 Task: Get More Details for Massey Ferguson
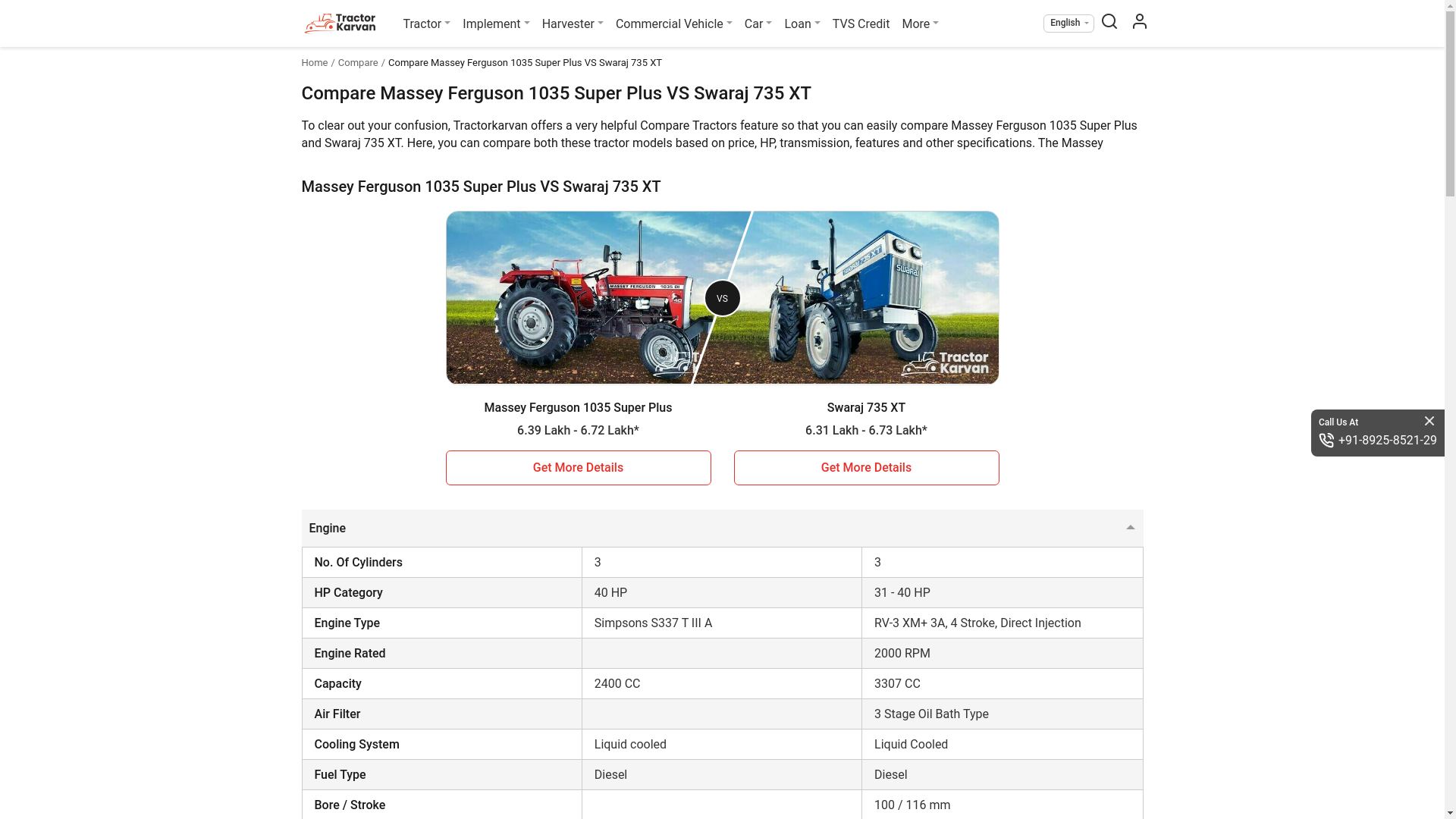(x=578, y=468)
